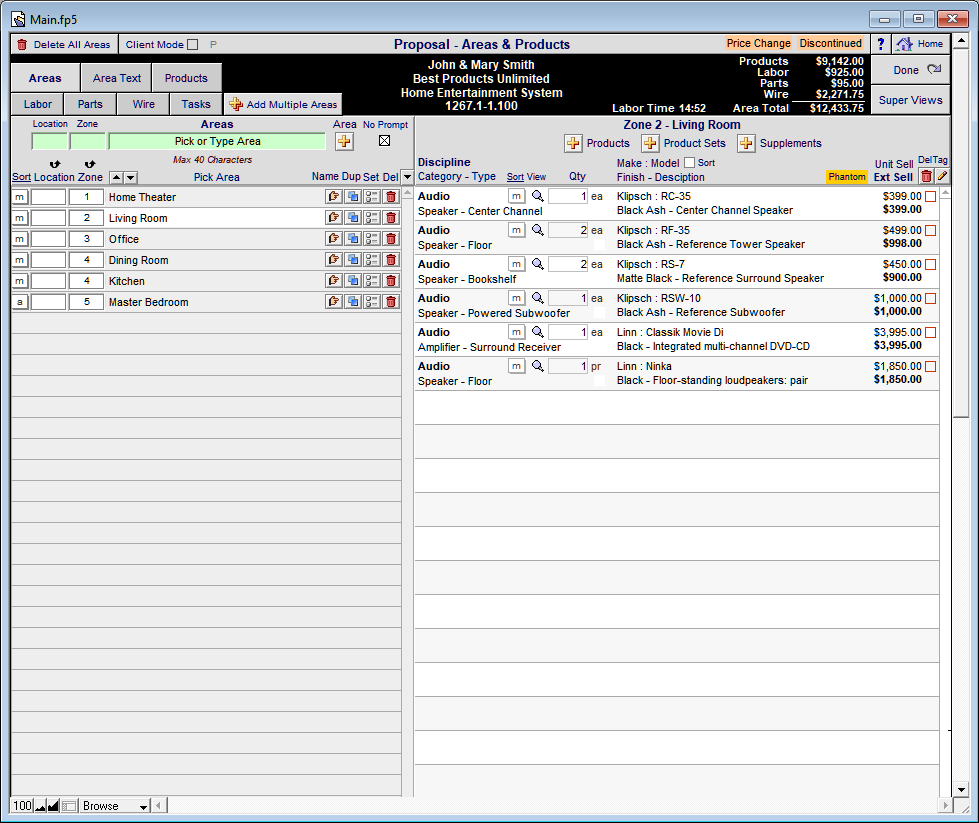This screenshot has height=823, width=979.
Task: Switch to the Area Text tab
Action: pyautogui.click(x=117, y=78)
